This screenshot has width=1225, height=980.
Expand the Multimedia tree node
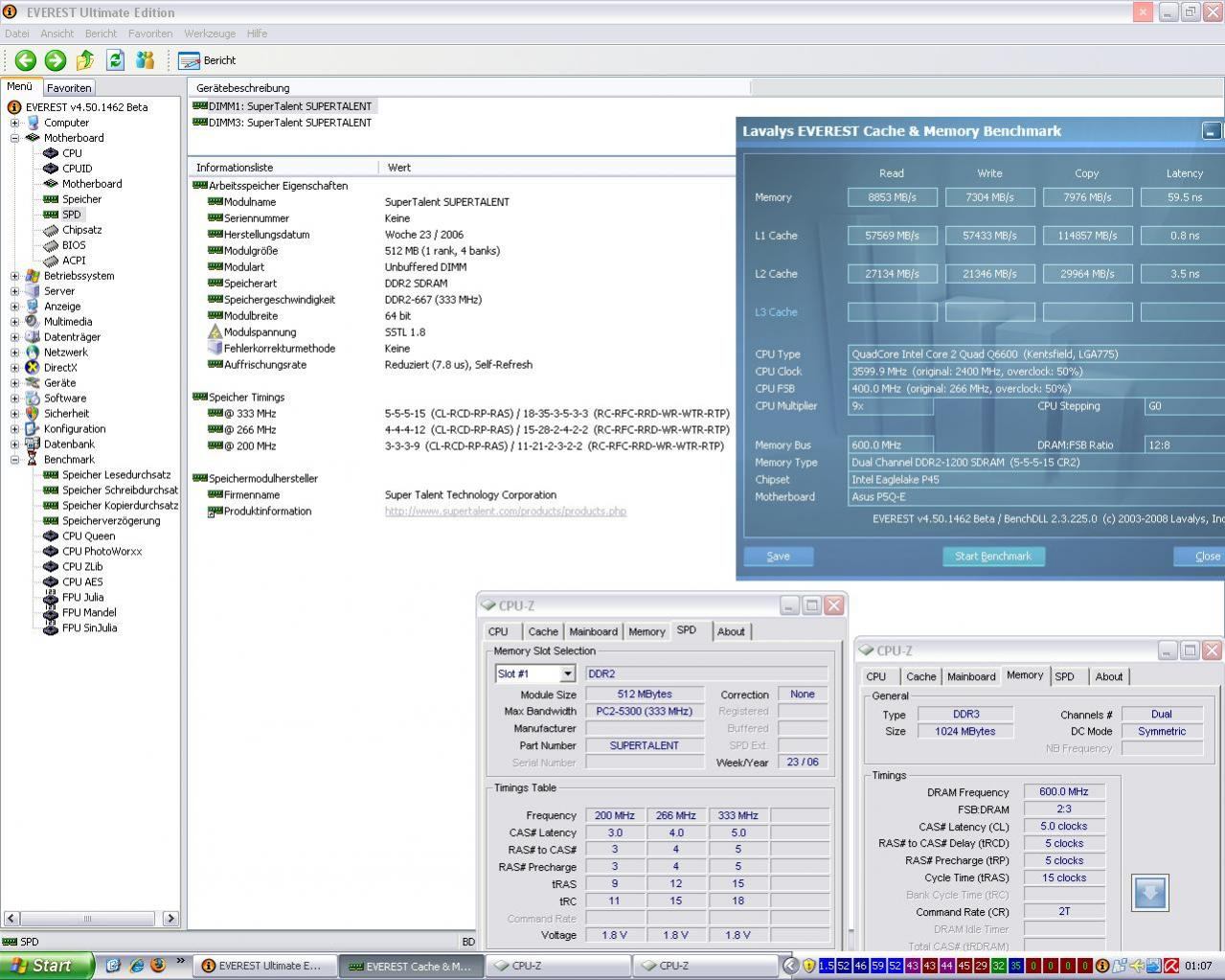pyautogui.click(x=14, y=322)
